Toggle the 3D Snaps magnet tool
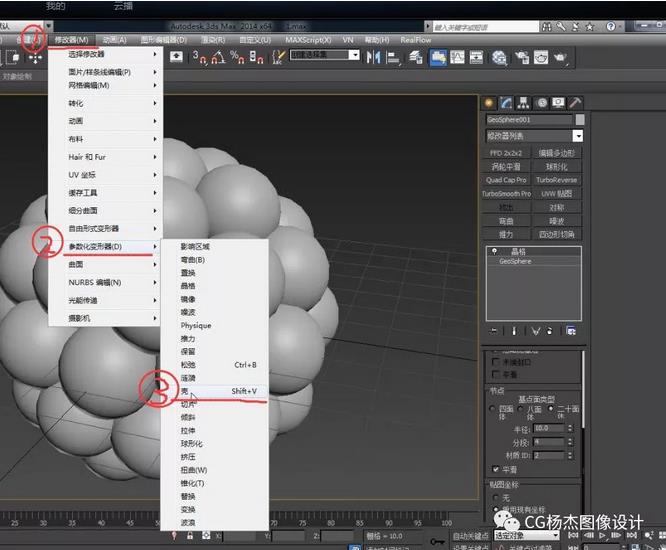The image size is (666, 550). point(199,57)
